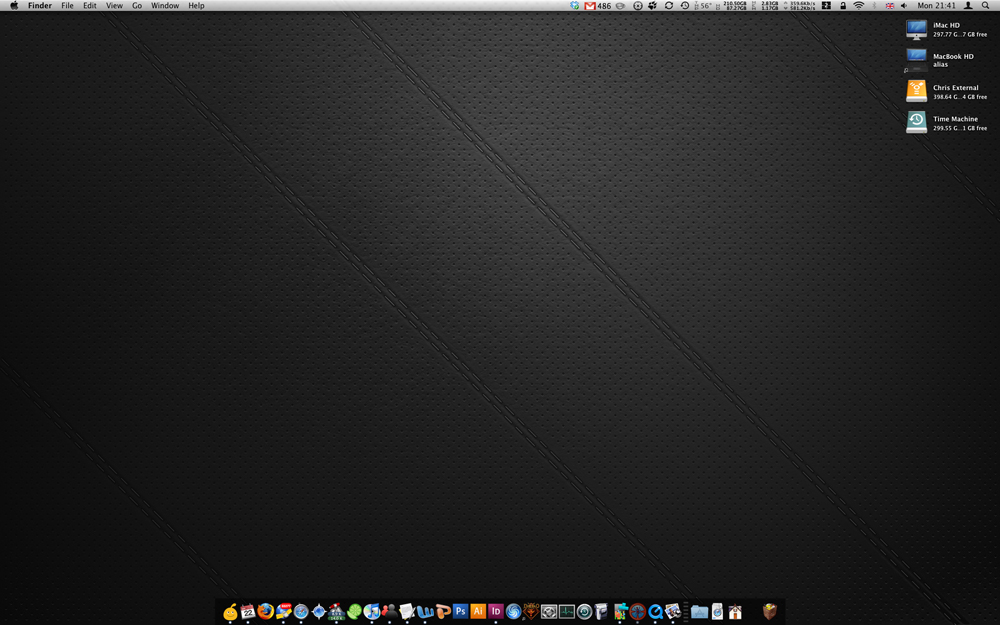Open Gmail notifier showing 486

598,6
